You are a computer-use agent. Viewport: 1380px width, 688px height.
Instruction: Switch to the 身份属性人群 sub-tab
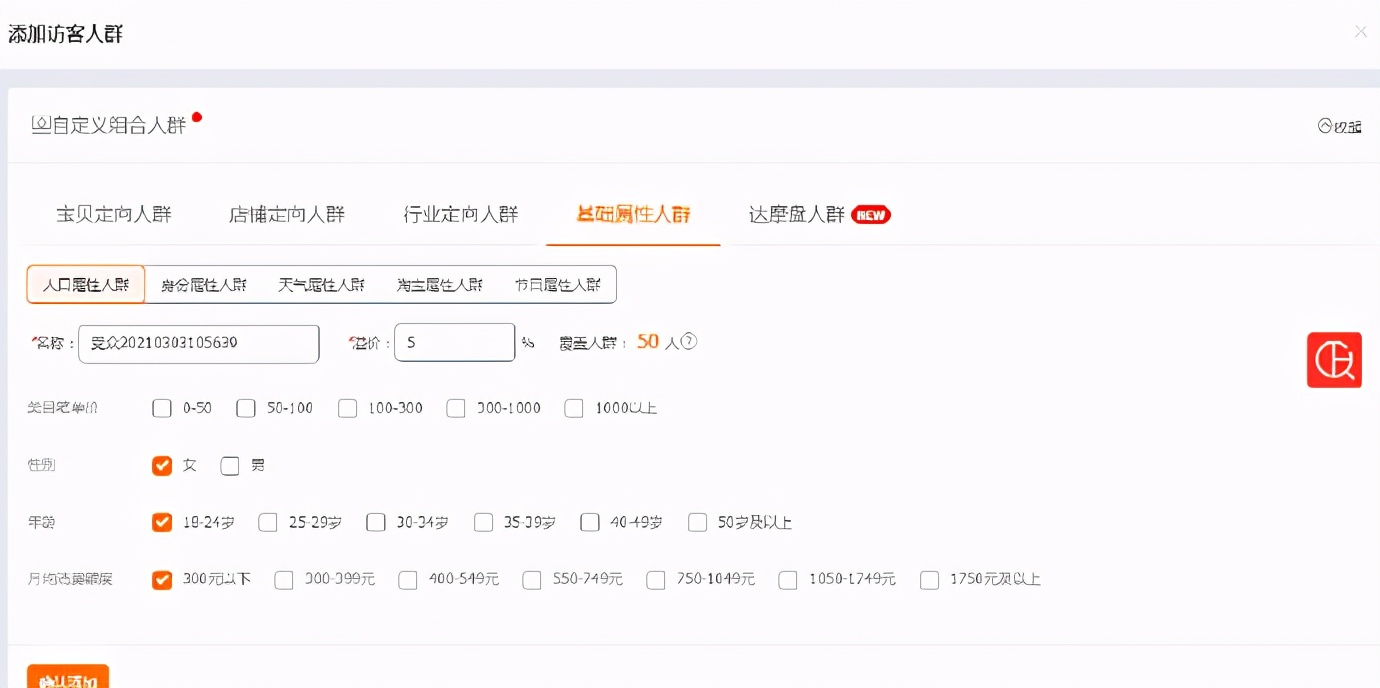click(x=203, y=283)
